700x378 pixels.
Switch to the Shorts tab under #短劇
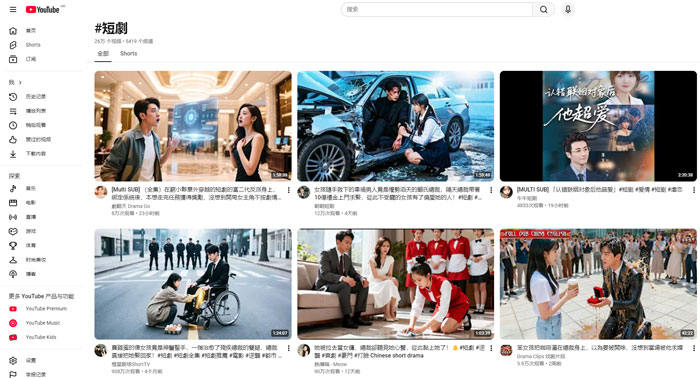click(129, 54)
